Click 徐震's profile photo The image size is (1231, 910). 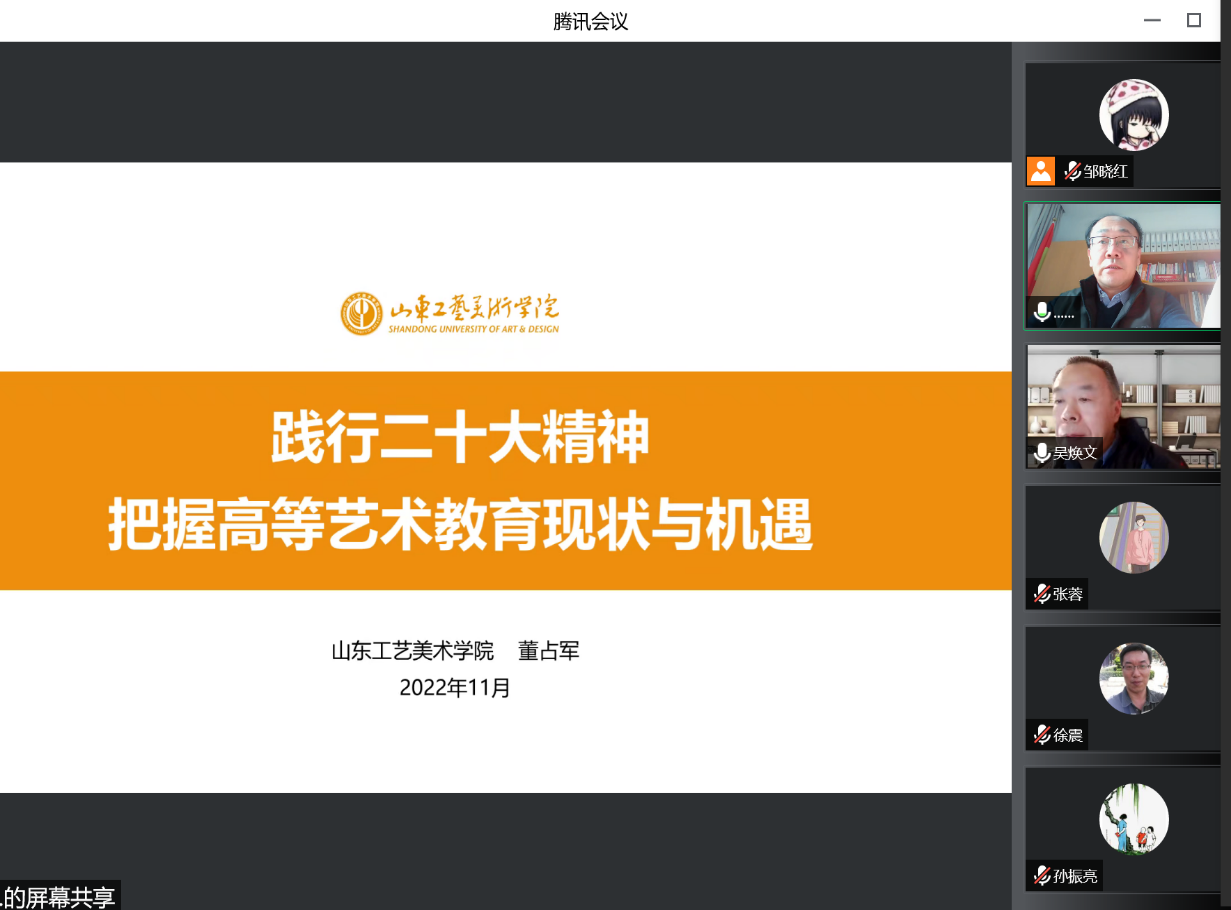click(x=1134, y=678)
